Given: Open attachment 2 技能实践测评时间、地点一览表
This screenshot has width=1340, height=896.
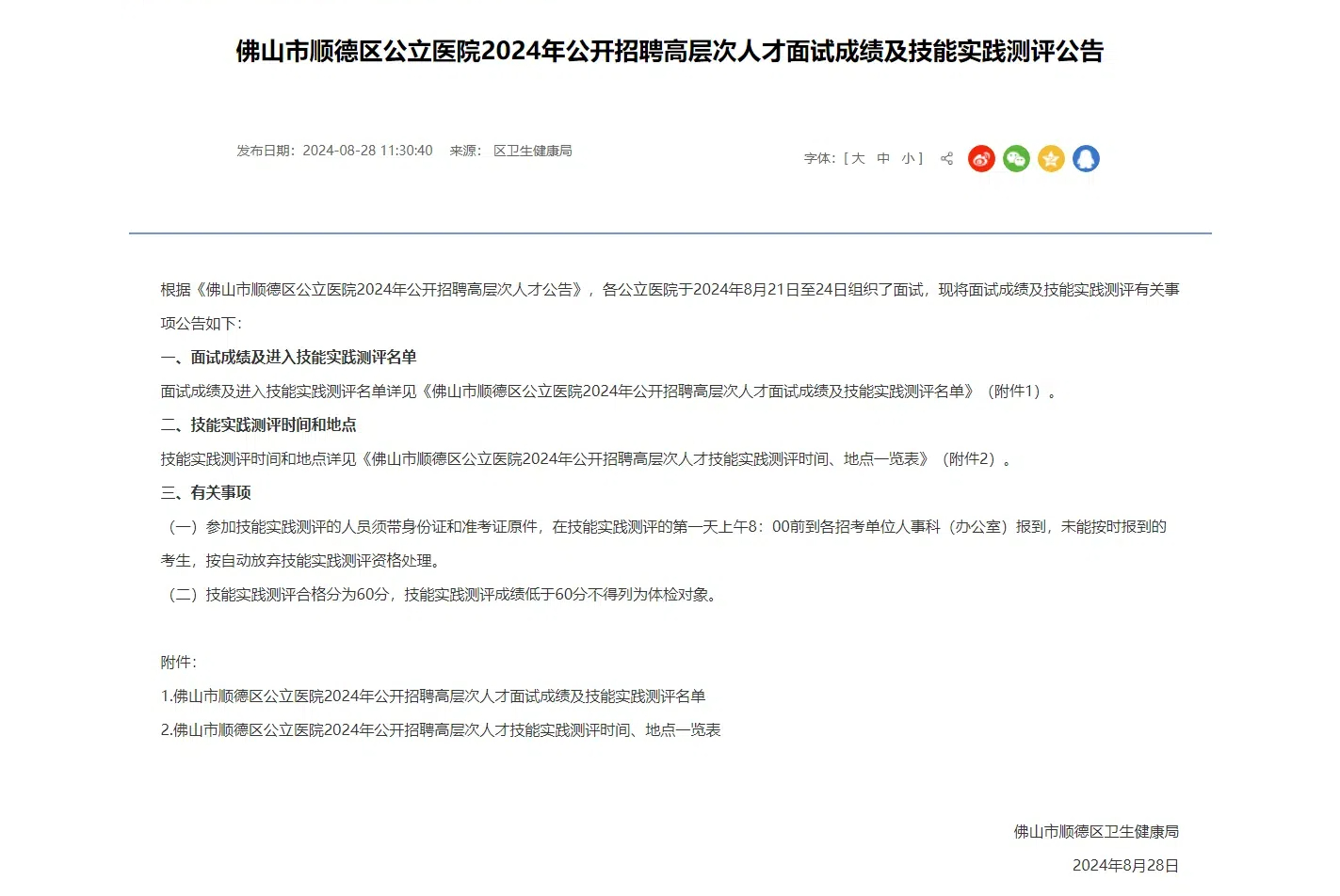Looking at the screenshot, I should 441,730.
